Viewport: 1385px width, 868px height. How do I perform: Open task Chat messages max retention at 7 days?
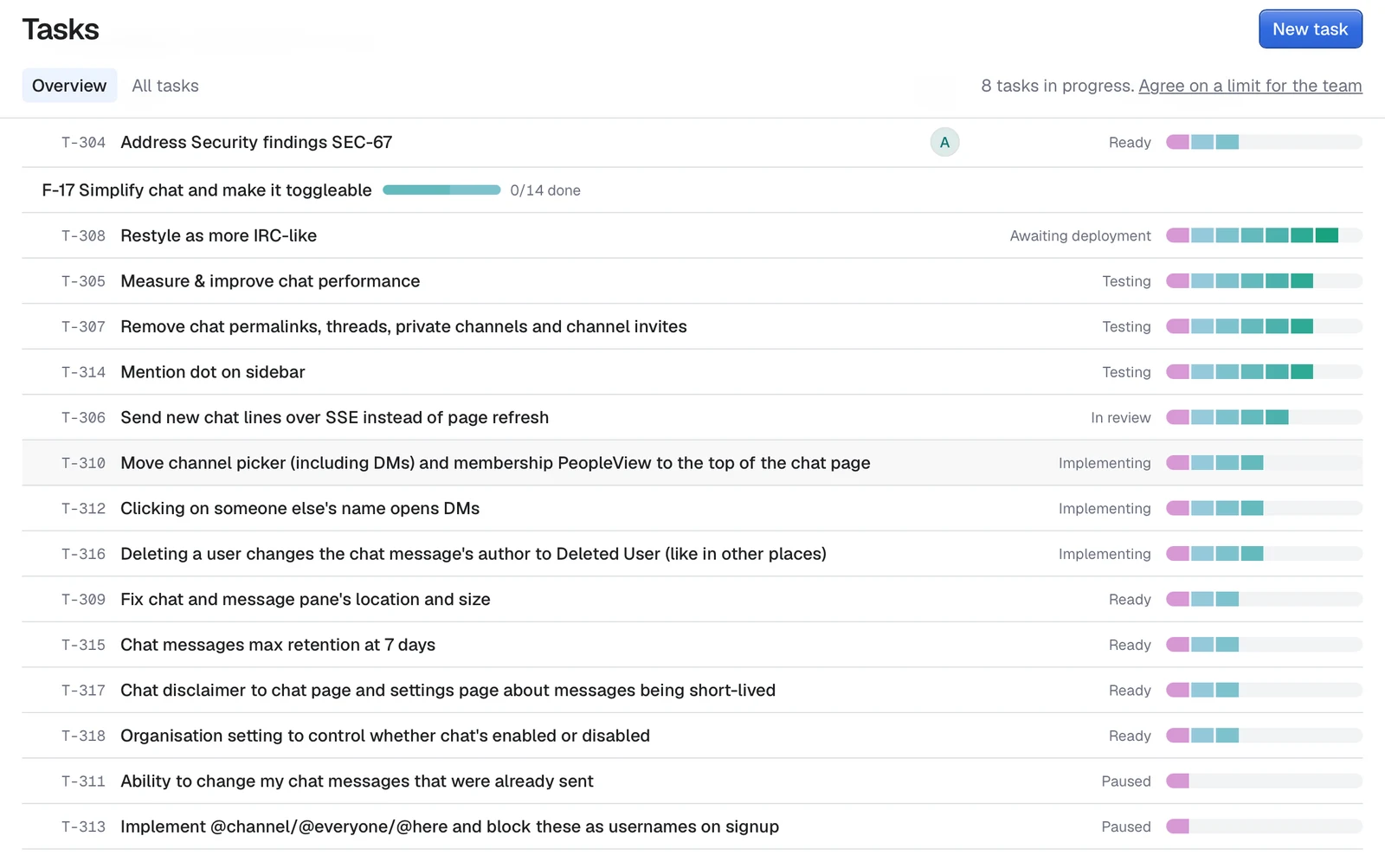coord(278,645)
